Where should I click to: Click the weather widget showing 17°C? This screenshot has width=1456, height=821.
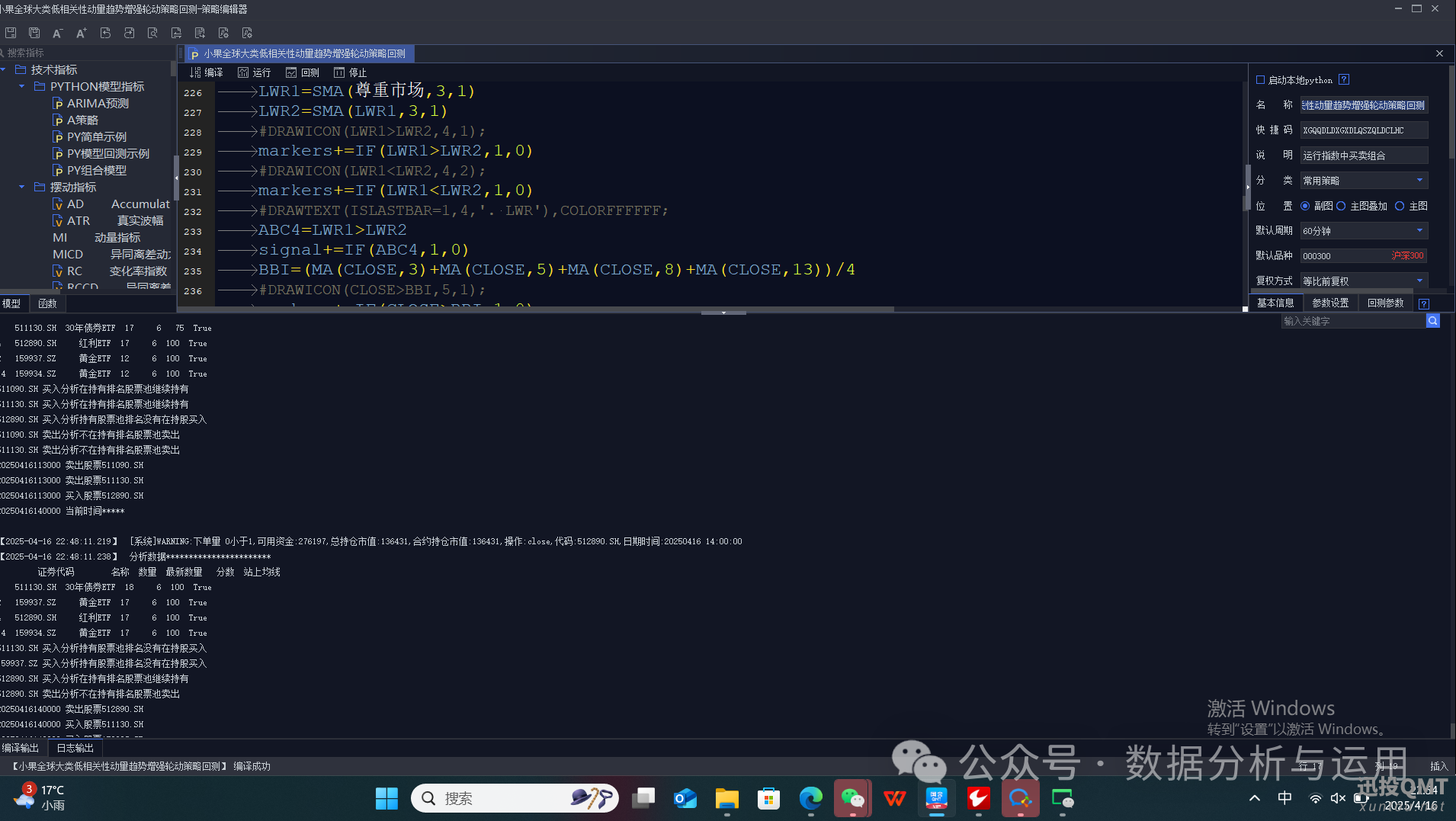click(40, 797)
